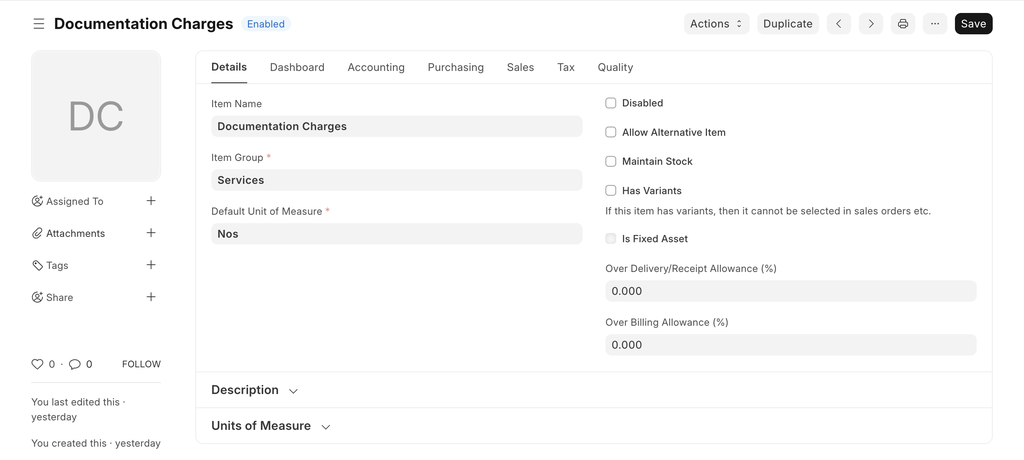
Task: Enable Allow Alternative Item checkbox
Action: (x=611, y=132)
